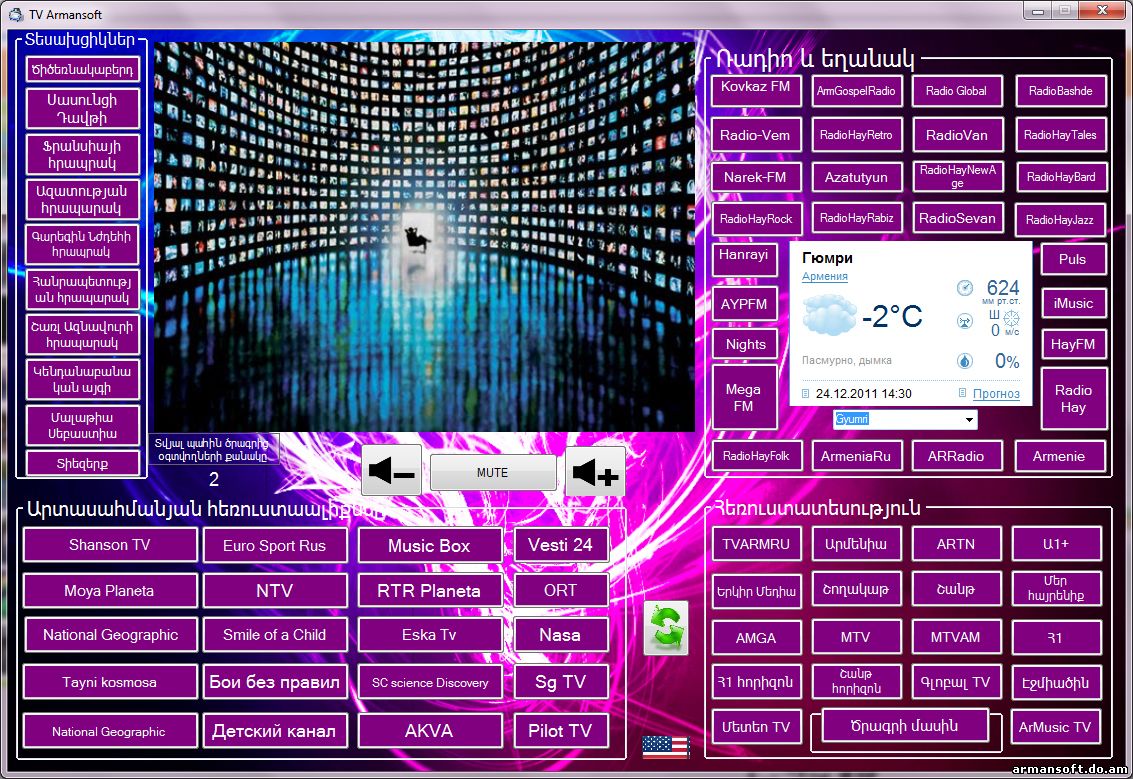Select AYPFM radio station
1133x779 pixels.
pos(745,304)
